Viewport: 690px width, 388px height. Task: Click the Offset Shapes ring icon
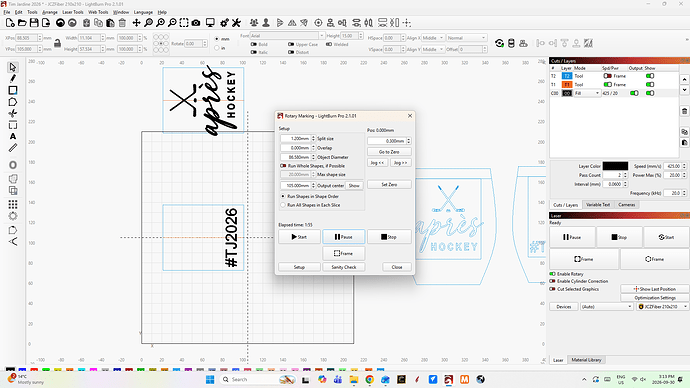tap(13, 165)
